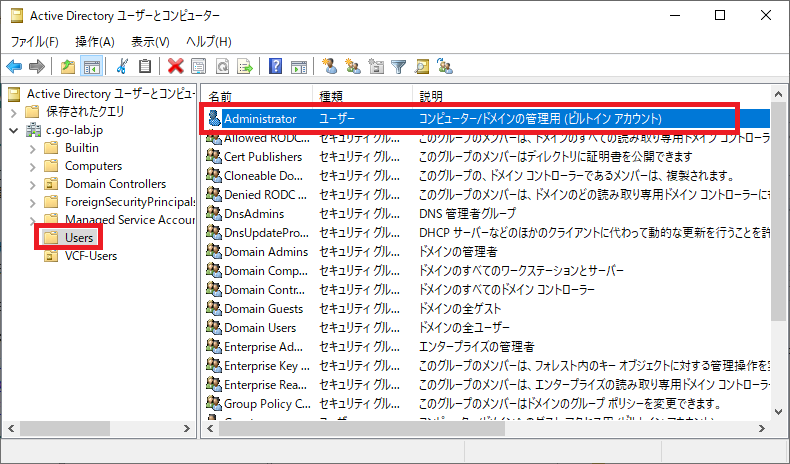Open the 表示(V) menu
Image resolution: width=790 pixels, height=464 pixels.
[150, 41]
